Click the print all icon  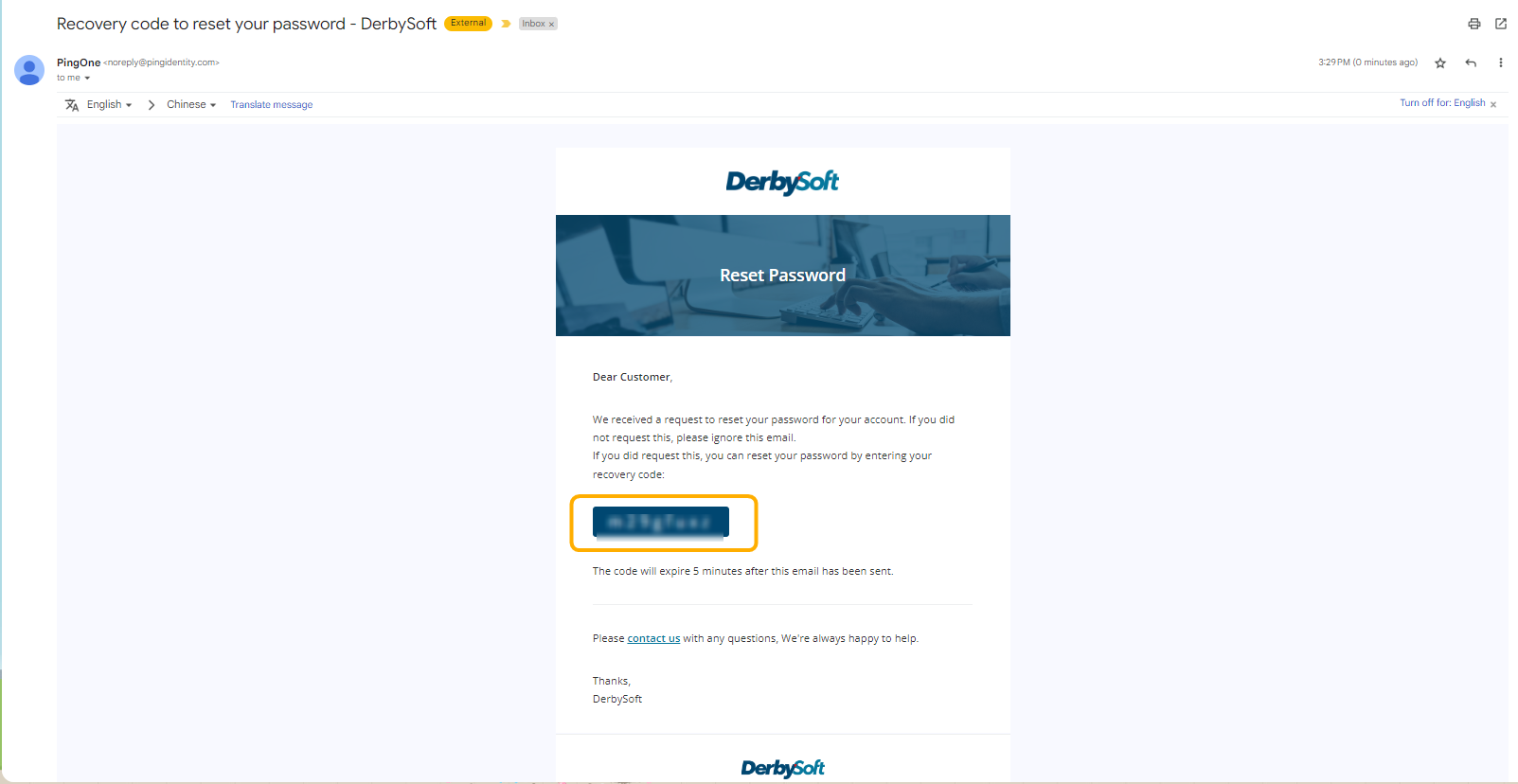coord(1473,24)
